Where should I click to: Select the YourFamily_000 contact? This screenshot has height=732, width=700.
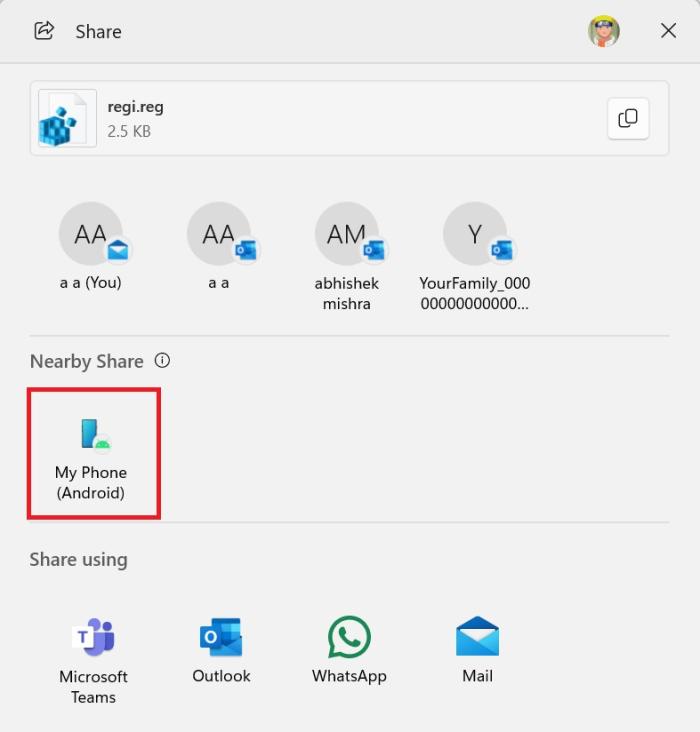[475, 235]
